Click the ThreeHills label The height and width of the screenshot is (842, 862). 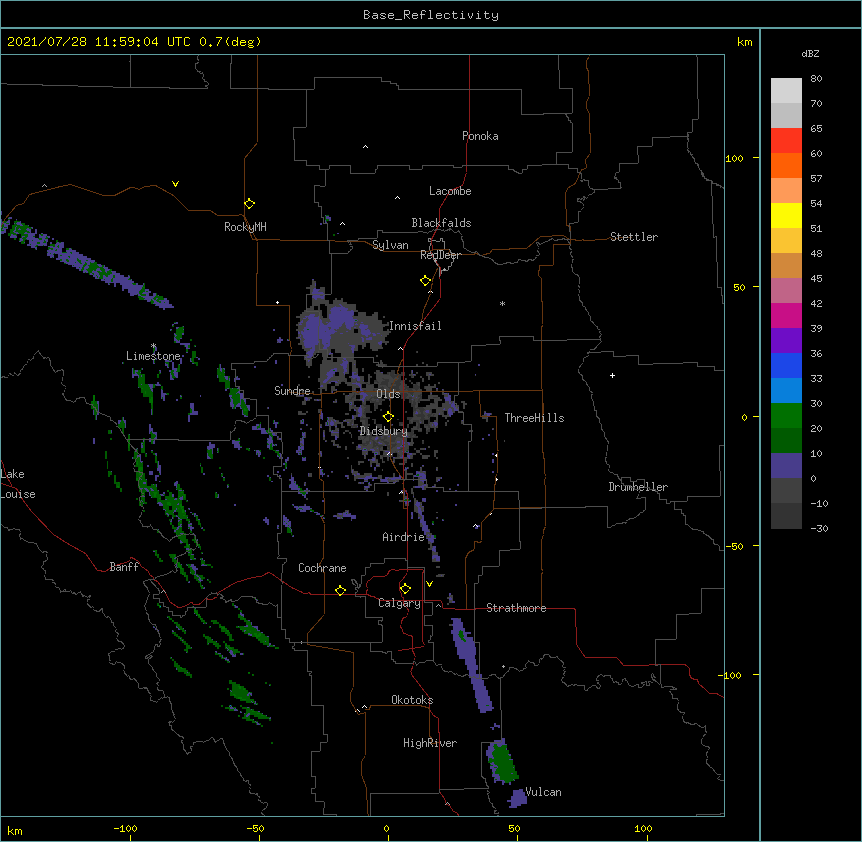click(534, 418)
